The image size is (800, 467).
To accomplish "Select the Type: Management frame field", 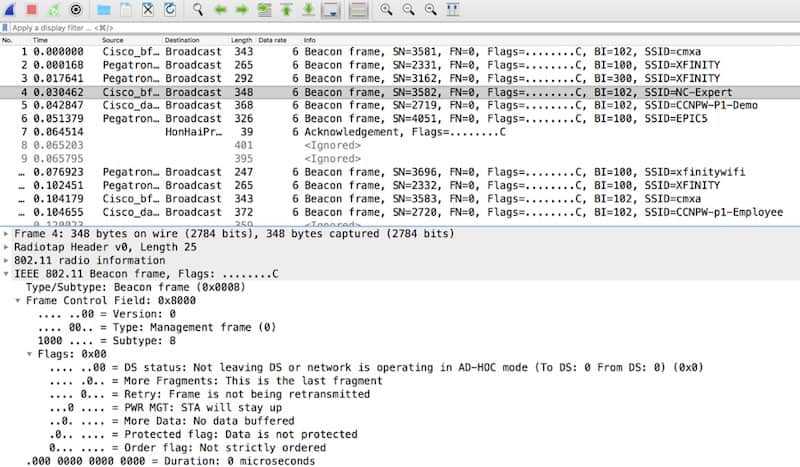I will pos(157,327).
